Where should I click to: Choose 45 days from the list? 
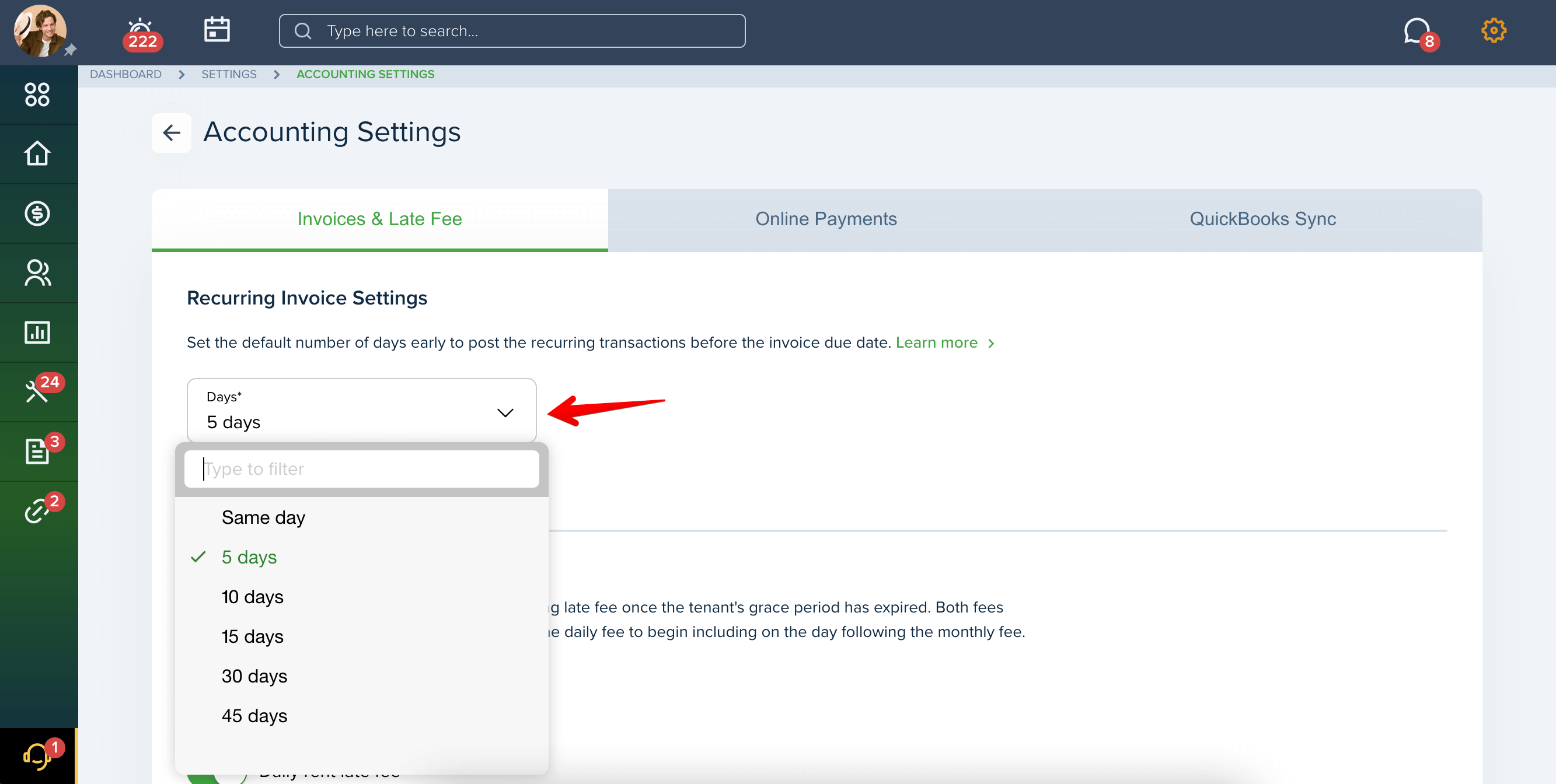pyautogui.click(x=362, y=716)
